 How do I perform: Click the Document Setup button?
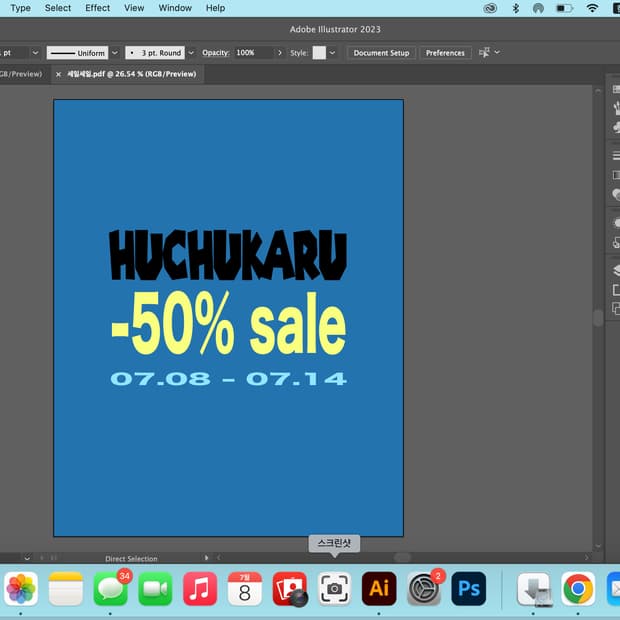pyautogui.click(x=381, y=53)
